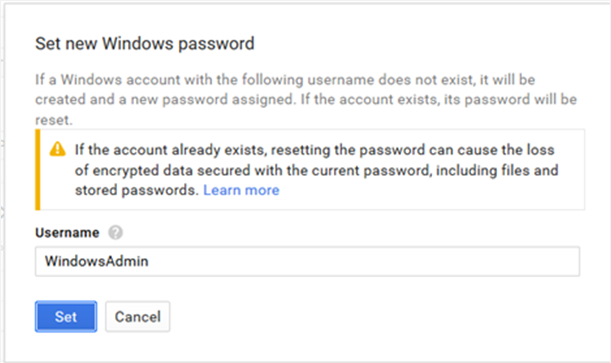Screen dimensions: 611x363
Task: Click the Set new Windows password heading
Action: click(145, 44)
